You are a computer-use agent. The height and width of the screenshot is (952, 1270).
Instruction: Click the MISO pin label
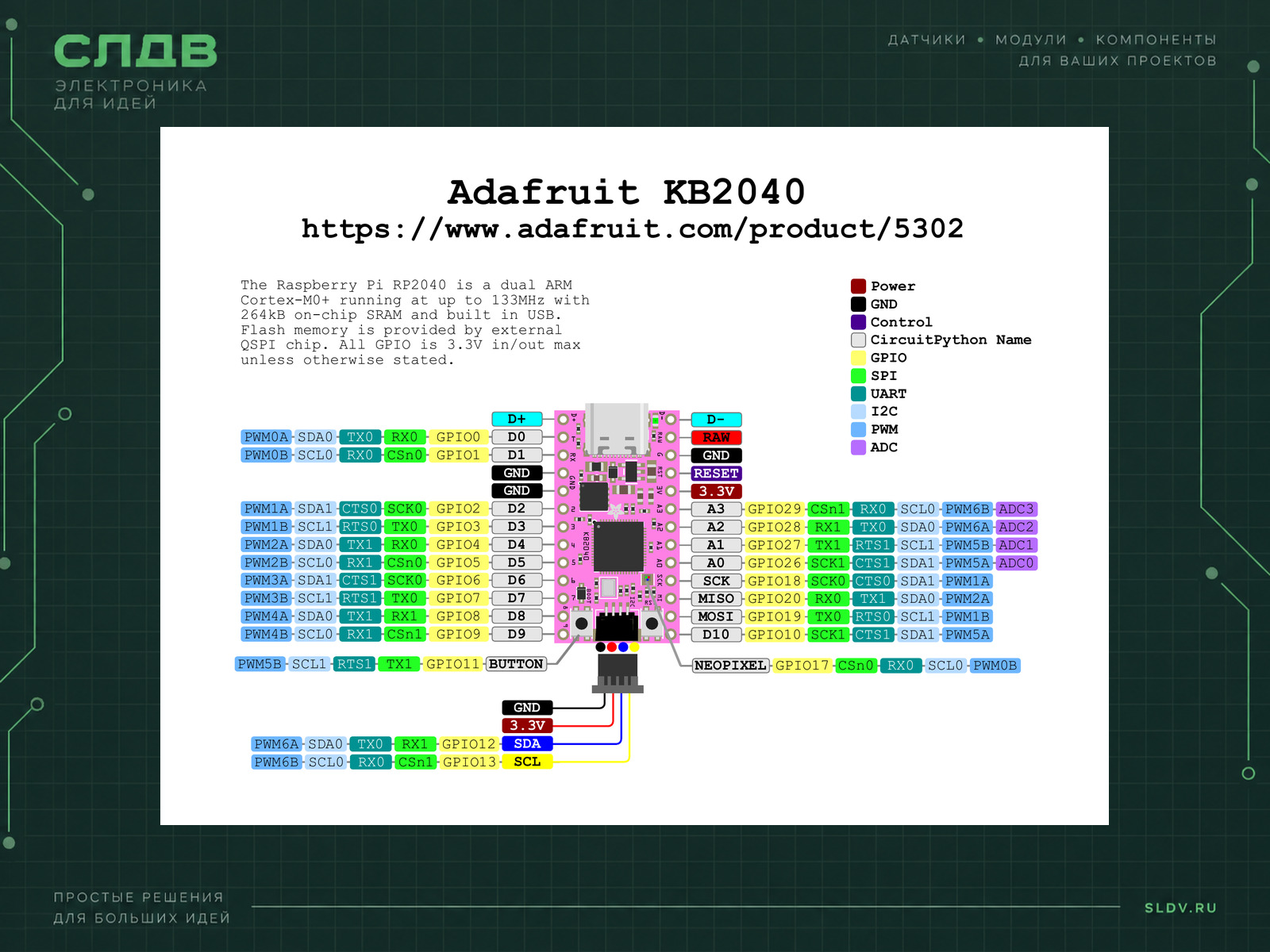coord(716,599)
